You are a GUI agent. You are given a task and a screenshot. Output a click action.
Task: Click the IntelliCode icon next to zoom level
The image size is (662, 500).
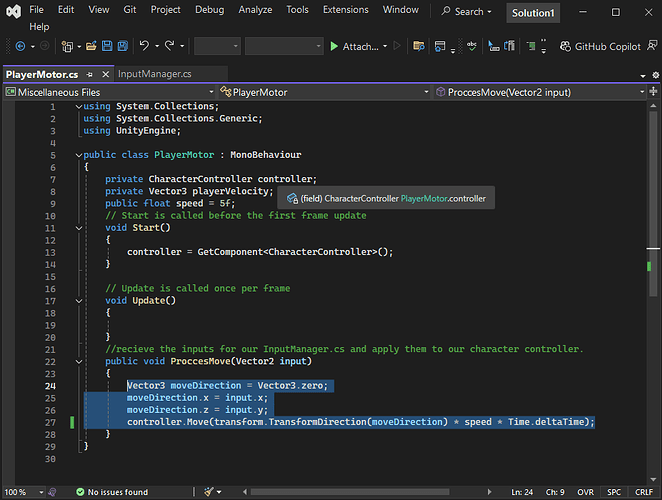52,492
